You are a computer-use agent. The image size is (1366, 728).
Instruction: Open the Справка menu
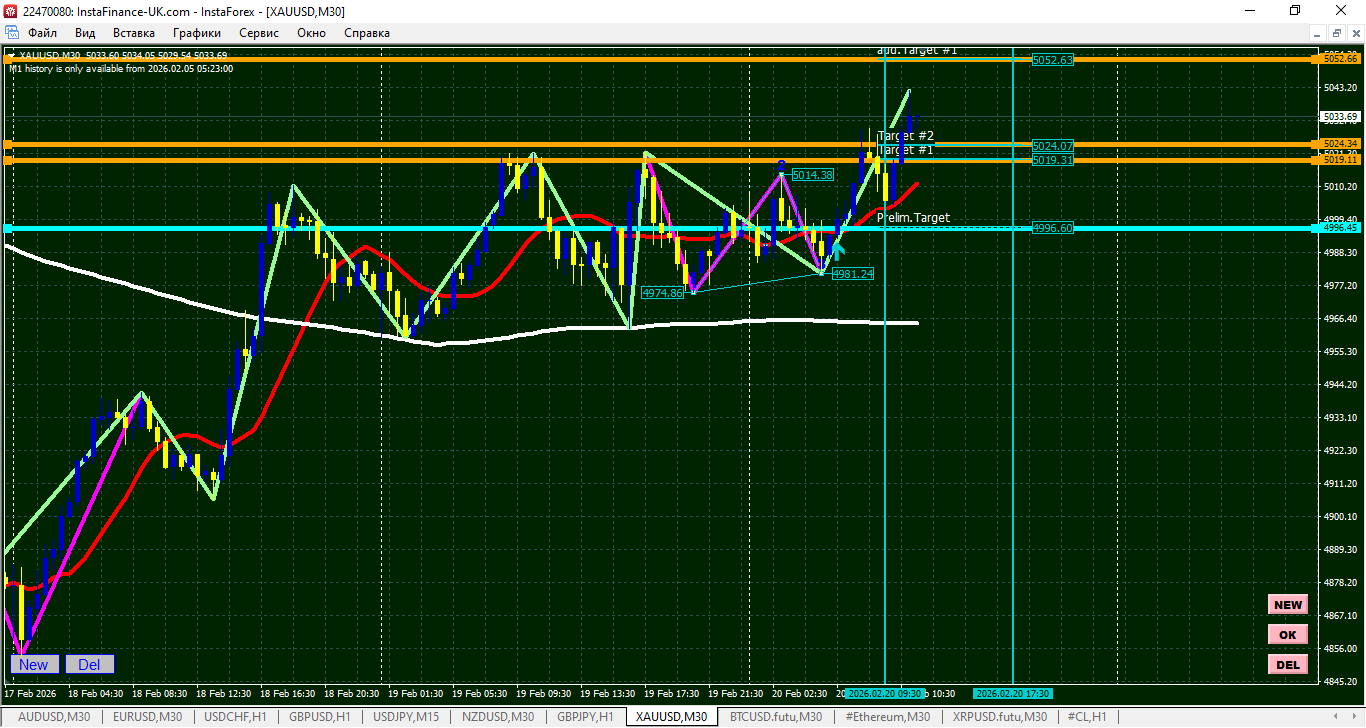[x=367, y=33]
